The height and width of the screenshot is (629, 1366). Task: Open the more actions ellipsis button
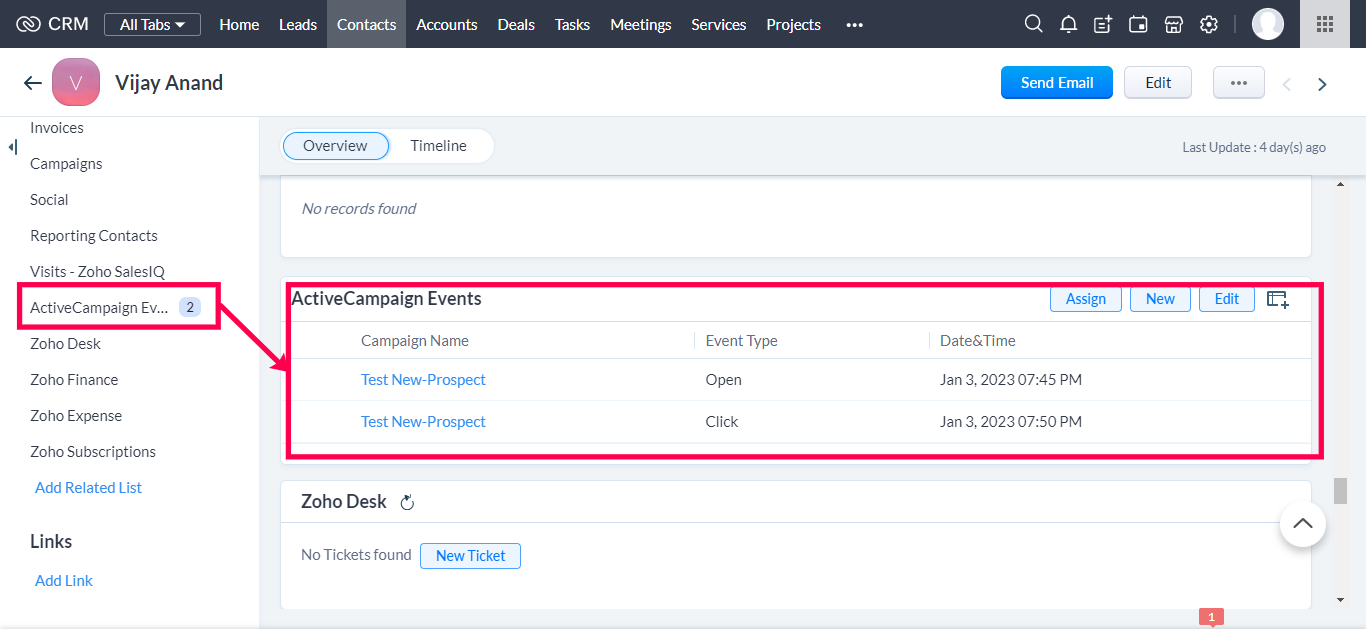click(x=1239, y=83)
